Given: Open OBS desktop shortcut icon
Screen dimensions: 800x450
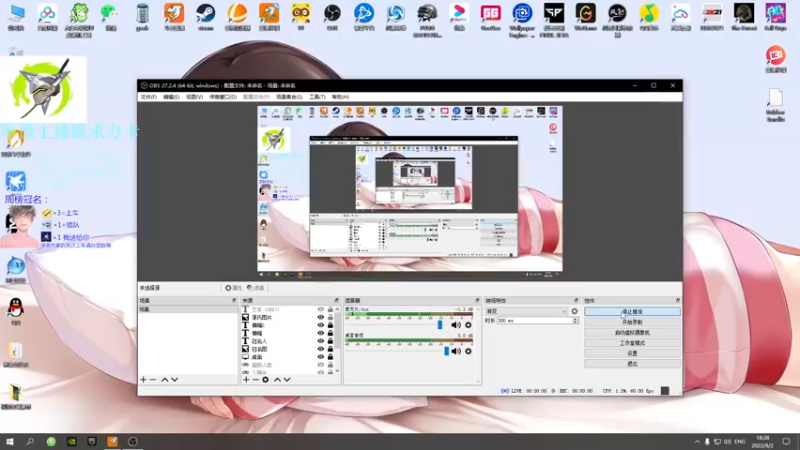Looking at the screenshot, I should [x=332, y=17].
